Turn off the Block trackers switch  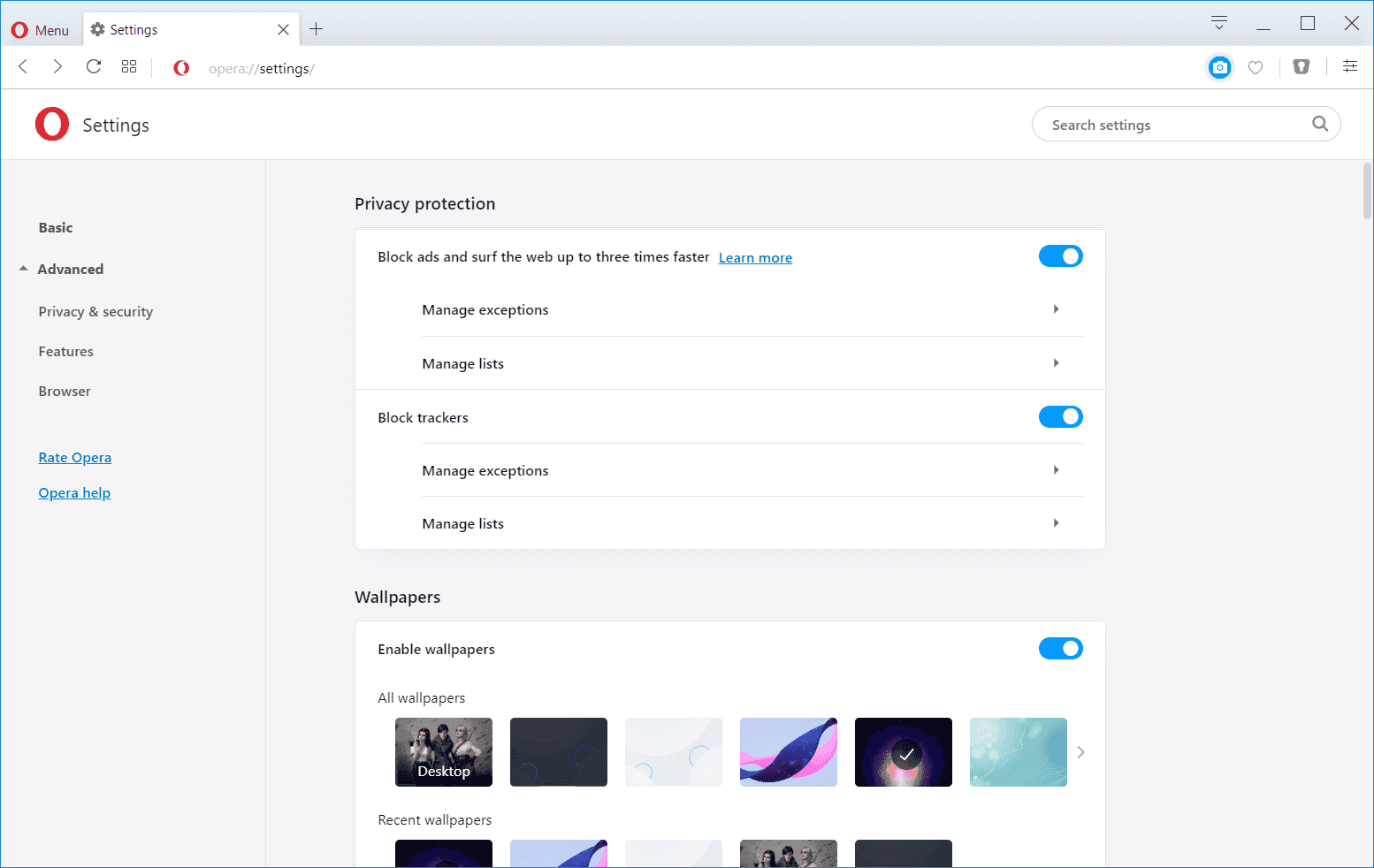pyautogui.click(x=1060, y=417)
